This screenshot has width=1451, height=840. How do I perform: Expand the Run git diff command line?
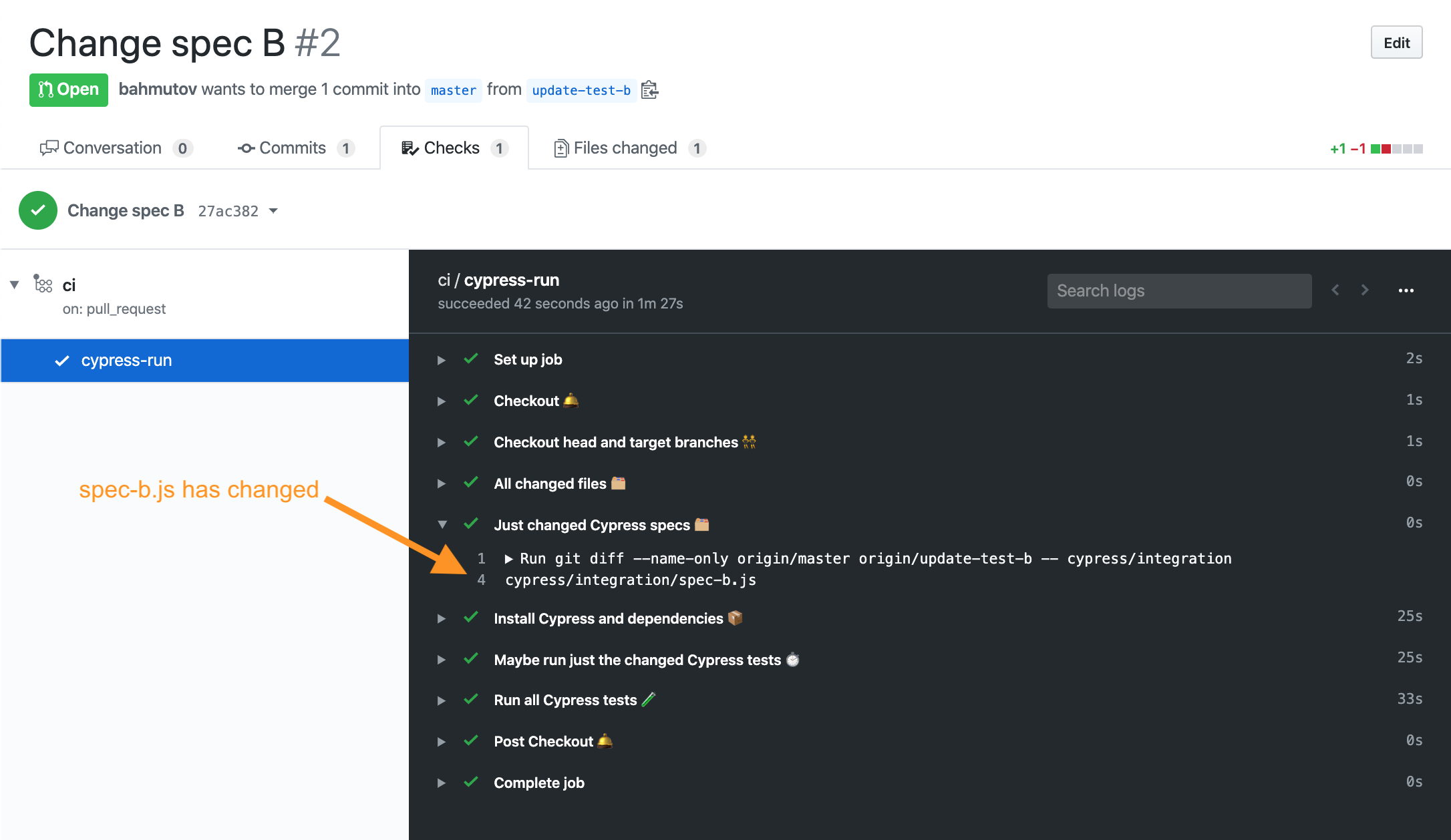(509, 559)
